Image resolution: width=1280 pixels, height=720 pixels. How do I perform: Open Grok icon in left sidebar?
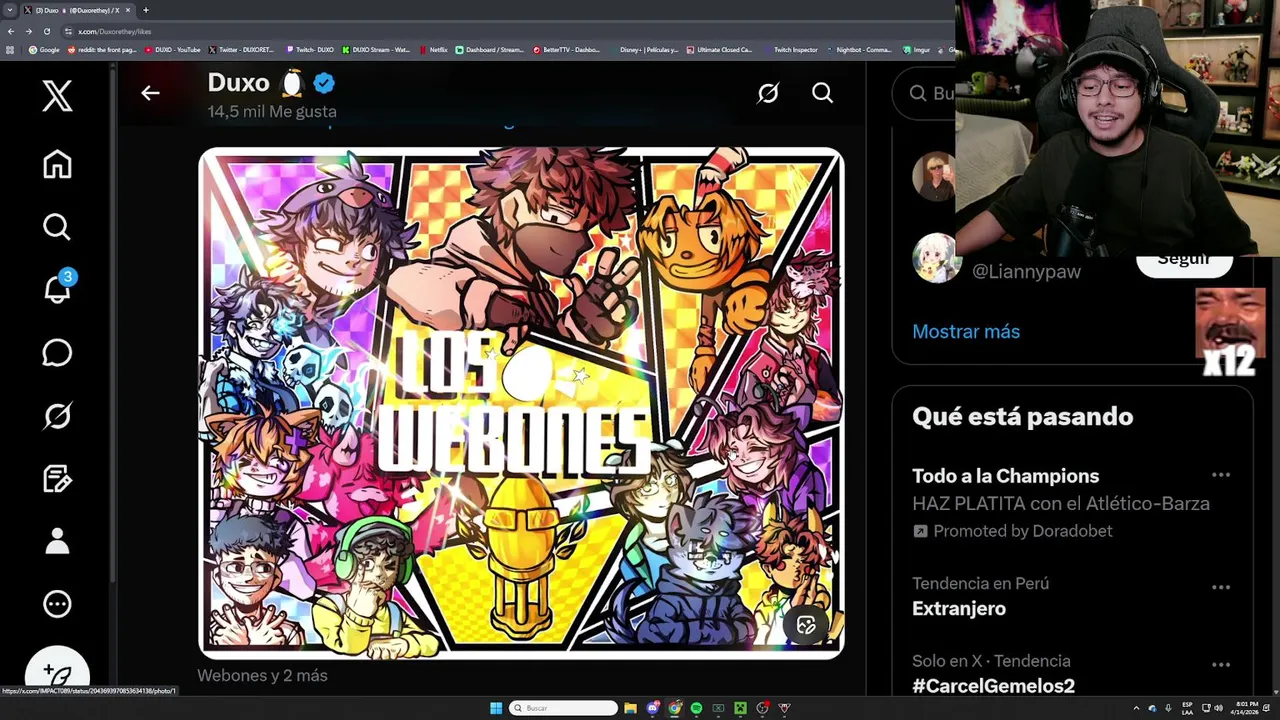[x=57, y=416]
